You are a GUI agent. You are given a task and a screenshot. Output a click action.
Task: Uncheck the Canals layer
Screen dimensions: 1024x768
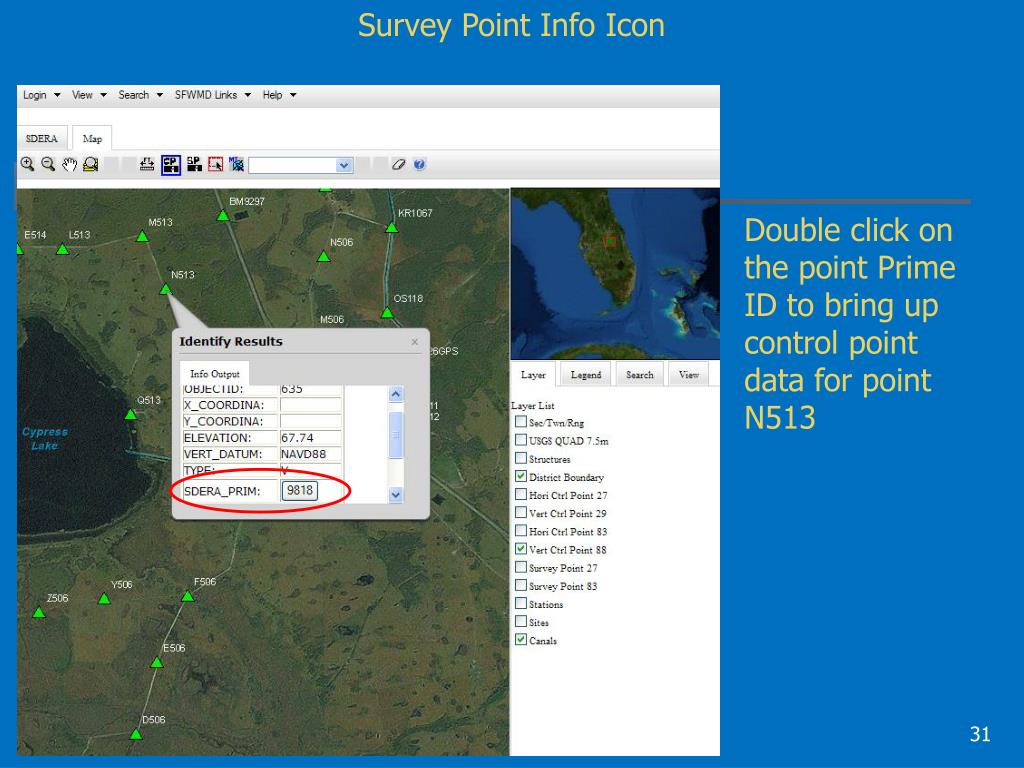coord(520,639)
